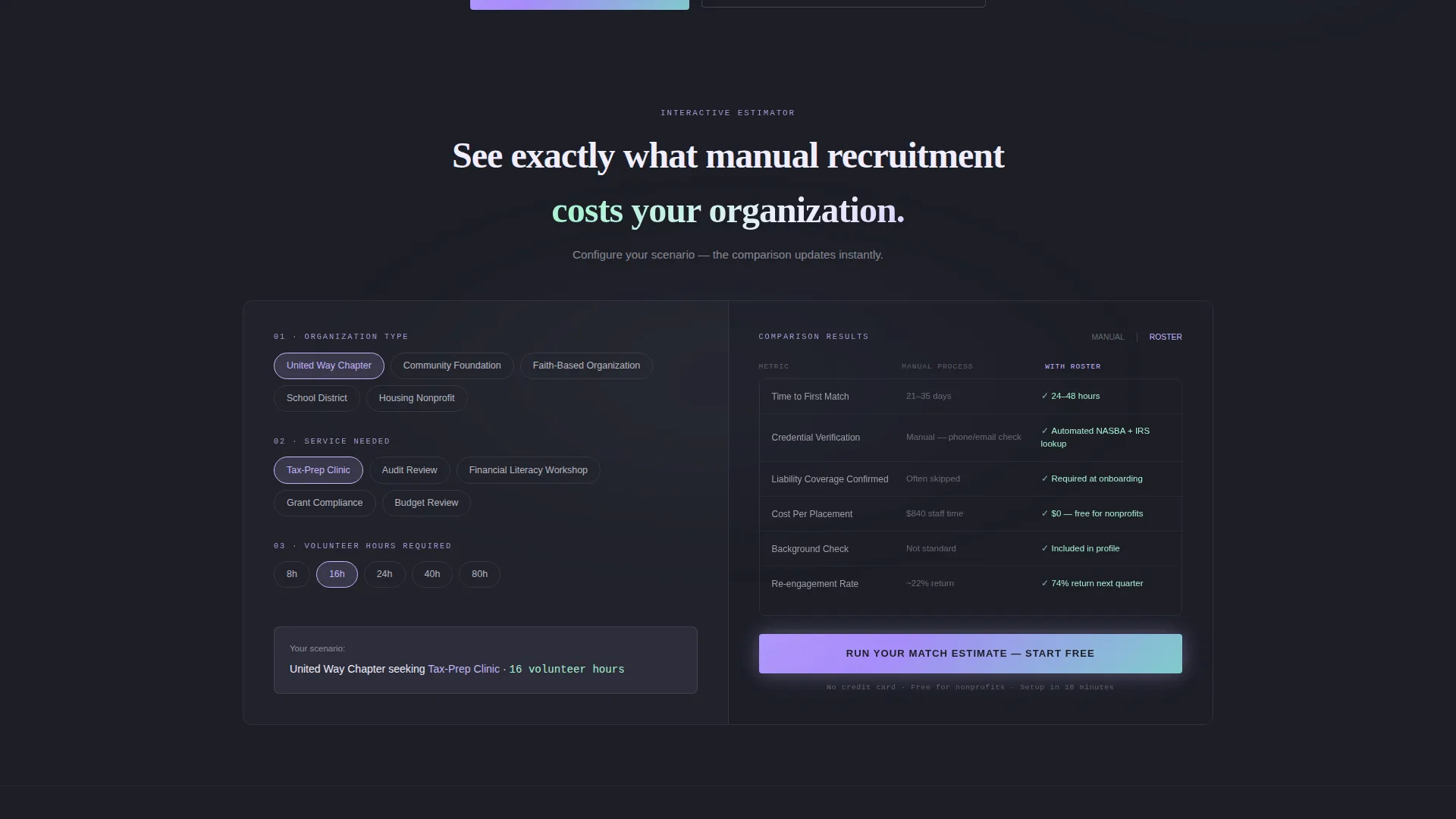Click the '21–35 days' manual value
This screenshot has height=819, width=1456.
[928, 396]
